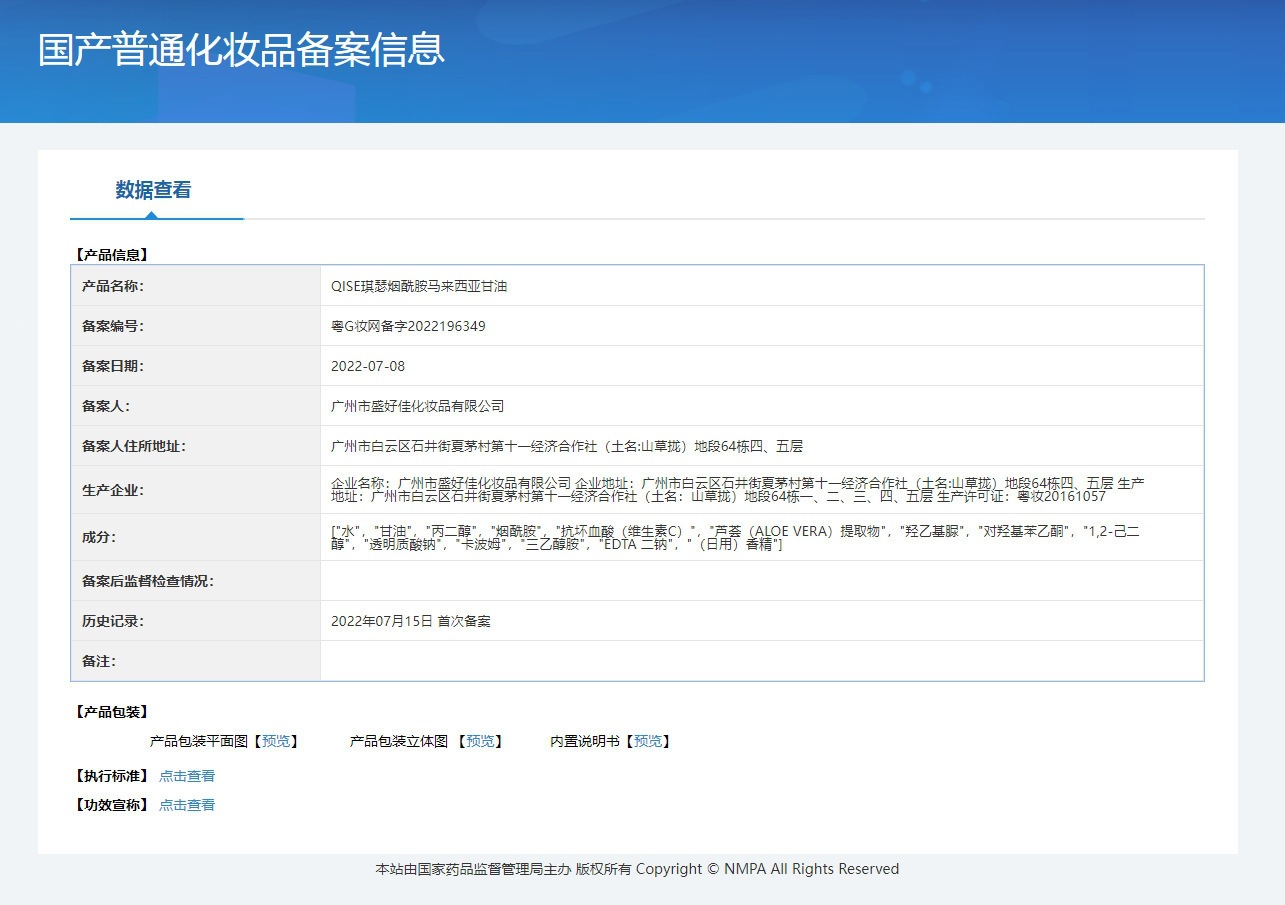This screenshot has height=905, width=1285.
Task: Click the page title 国产普通化妆品备案信息
Action: 241,49
